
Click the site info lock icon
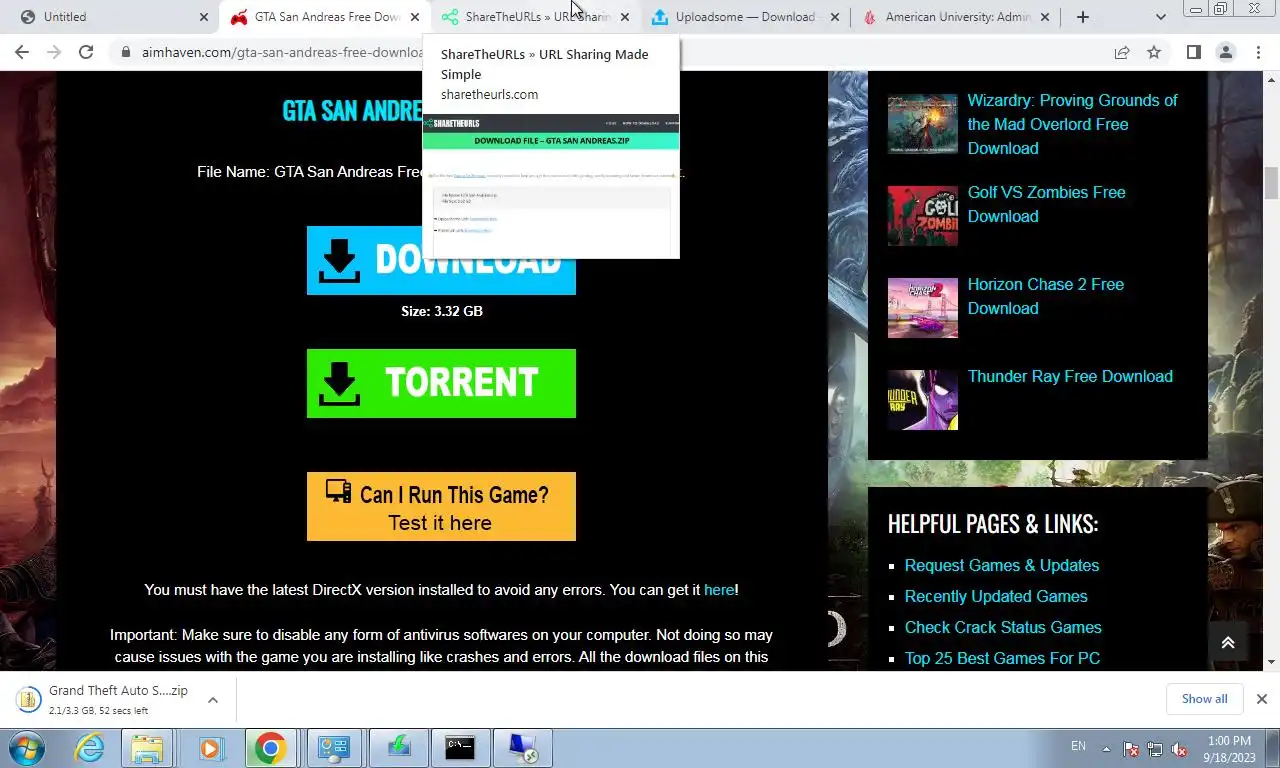tap(125, 52)
